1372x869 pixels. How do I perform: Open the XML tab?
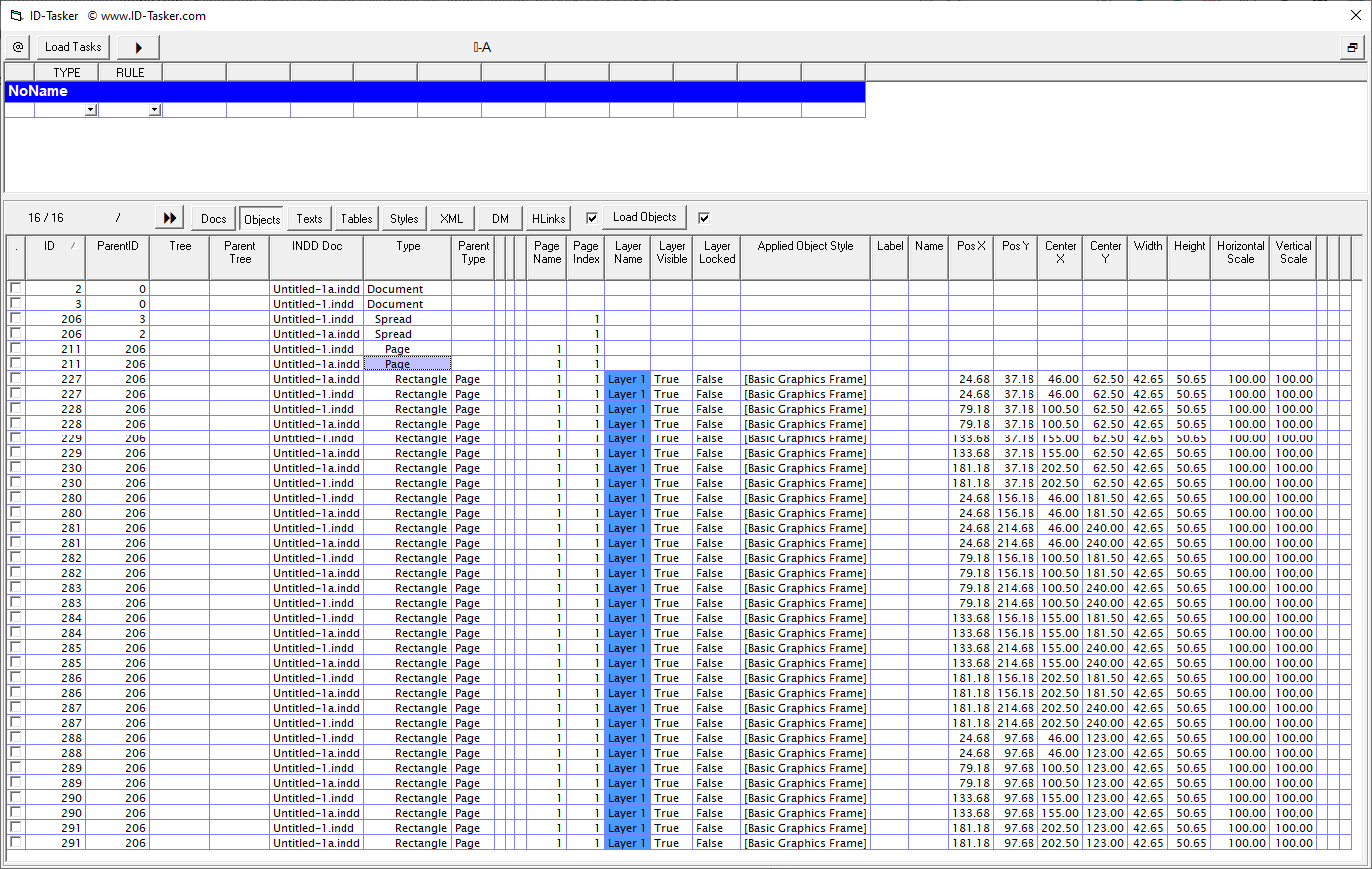pos(451,218)
